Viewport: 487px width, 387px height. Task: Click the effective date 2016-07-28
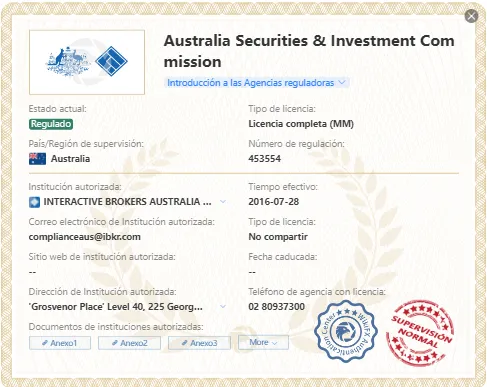pyautogui.click(x=274, y=202)
